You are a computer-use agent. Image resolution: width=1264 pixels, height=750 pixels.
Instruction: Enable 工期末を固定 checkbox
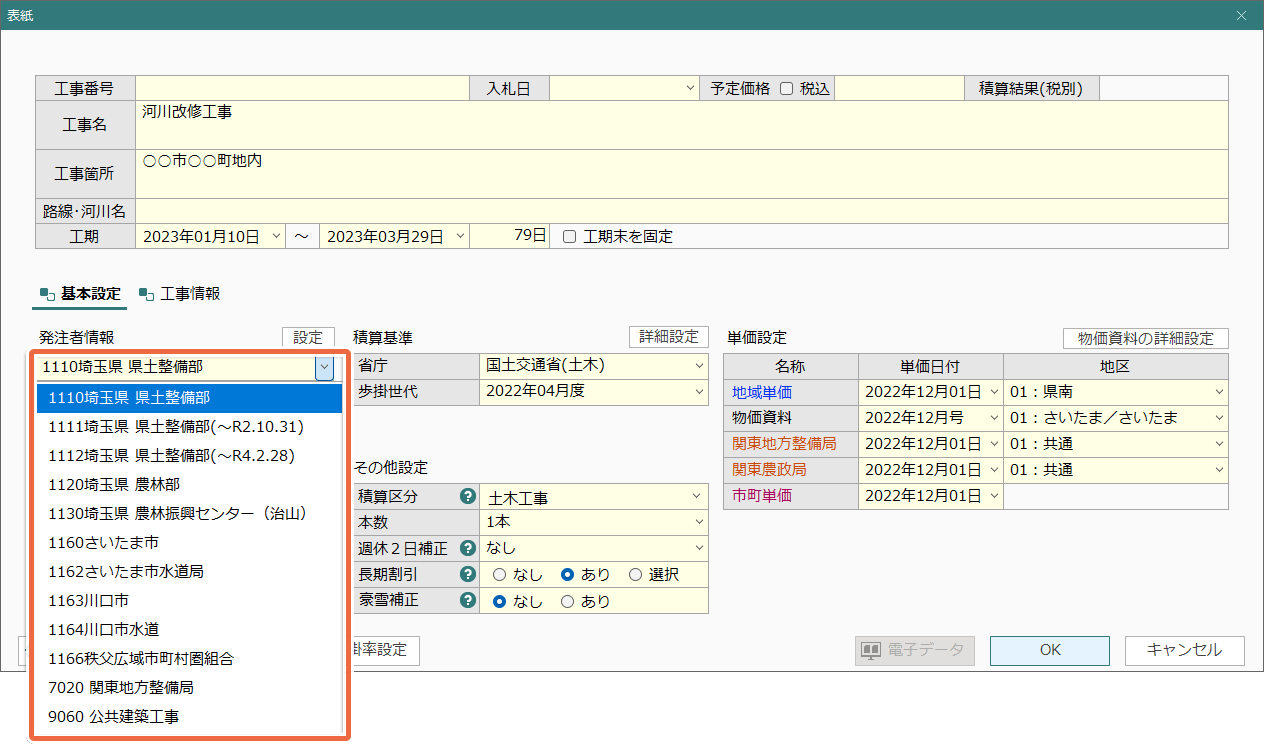570,237
